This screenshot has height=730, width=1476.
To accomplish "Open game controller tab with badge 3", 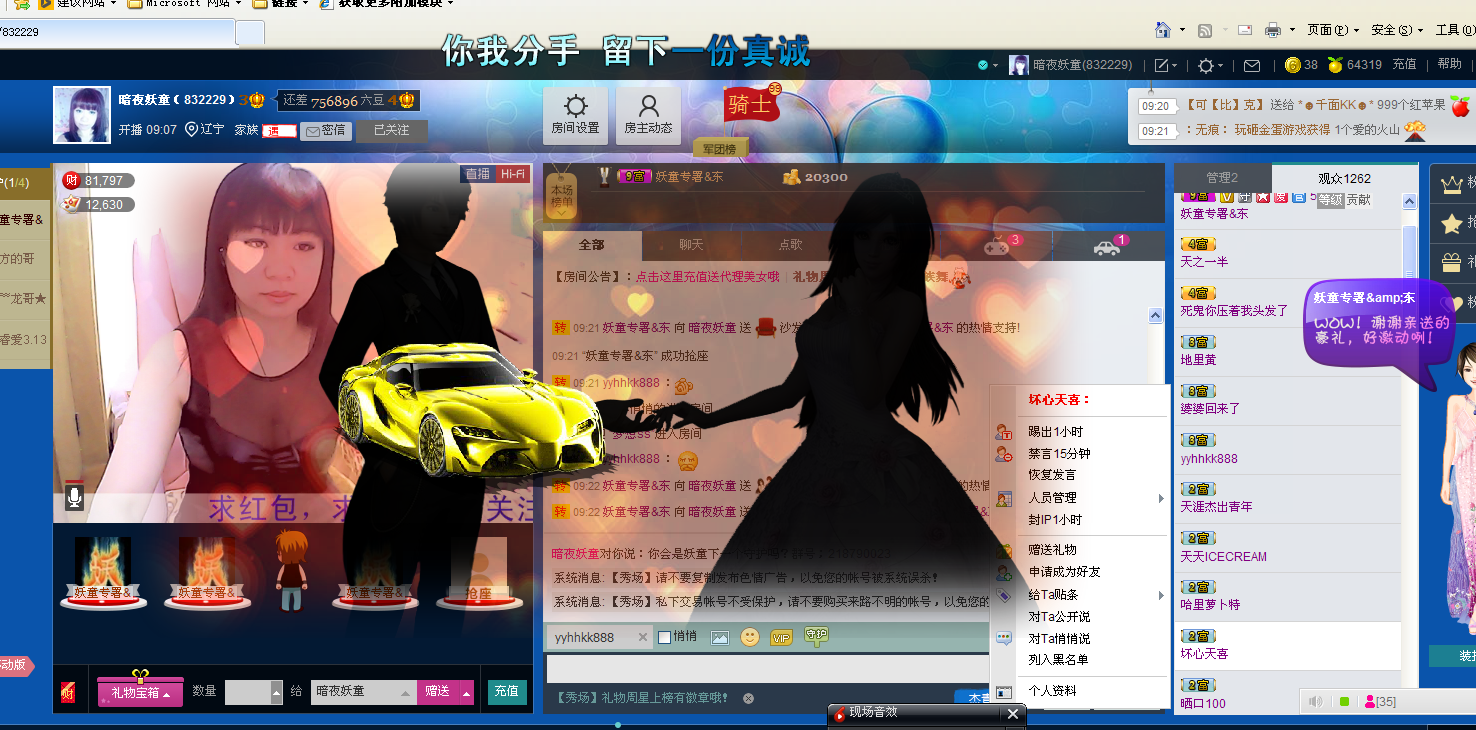I will click(998, 246).
